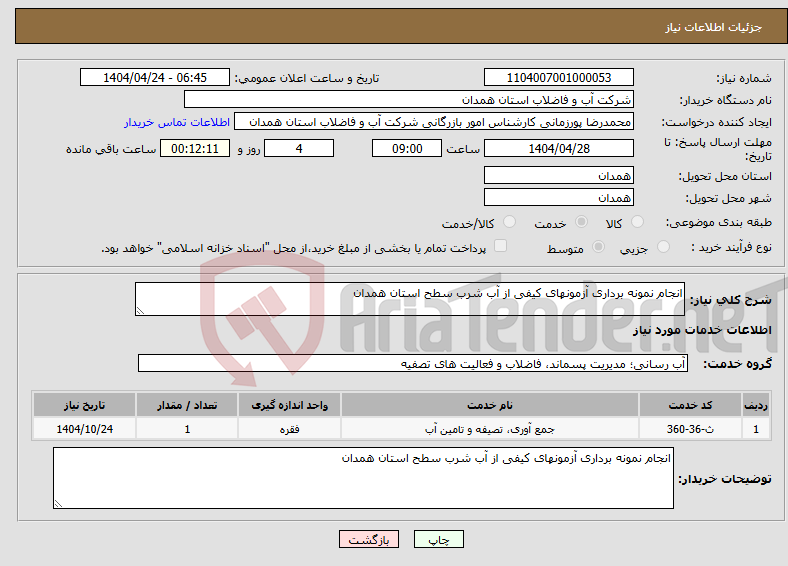Image resolution: width=788 pixels, height=566 pixels.
Task: Click the جزئیات اطلاعات نیاز header title
Action: point(713,27)
